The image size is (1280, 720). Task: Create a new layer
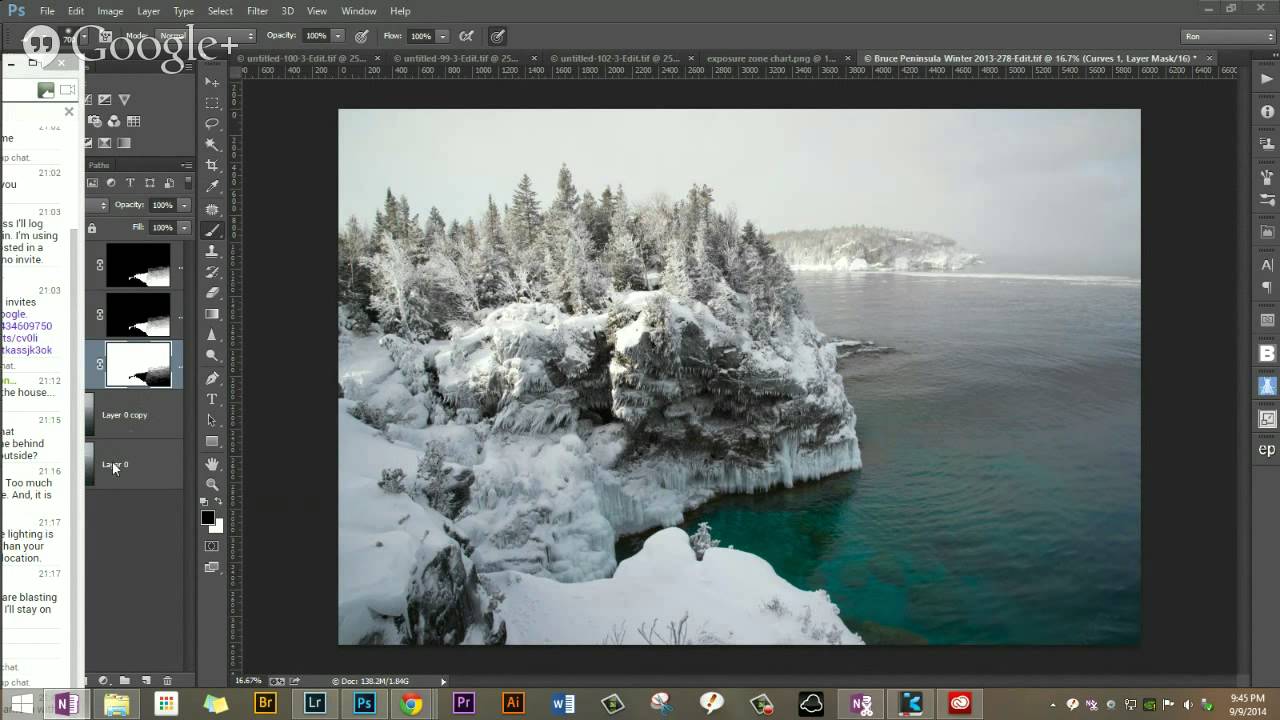point(146,681)
